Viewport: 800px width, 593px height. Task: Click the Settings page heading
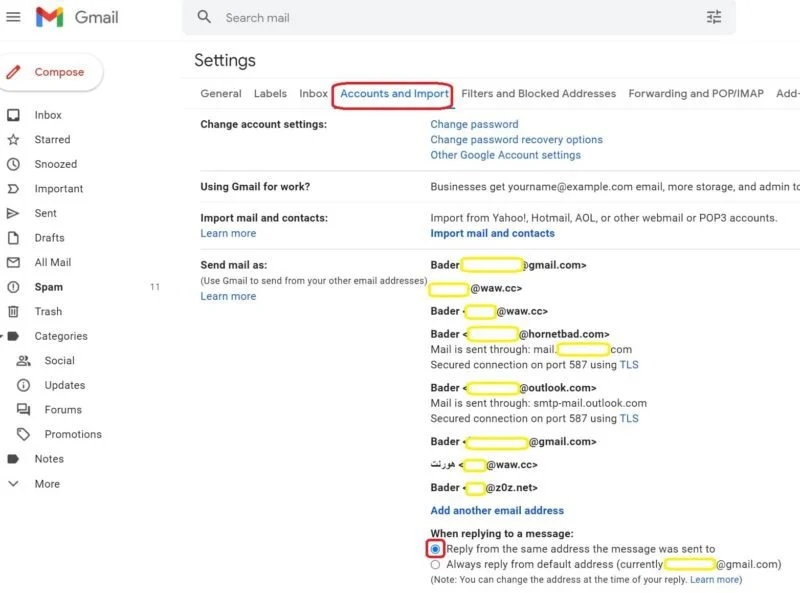[x=225, y=60]
